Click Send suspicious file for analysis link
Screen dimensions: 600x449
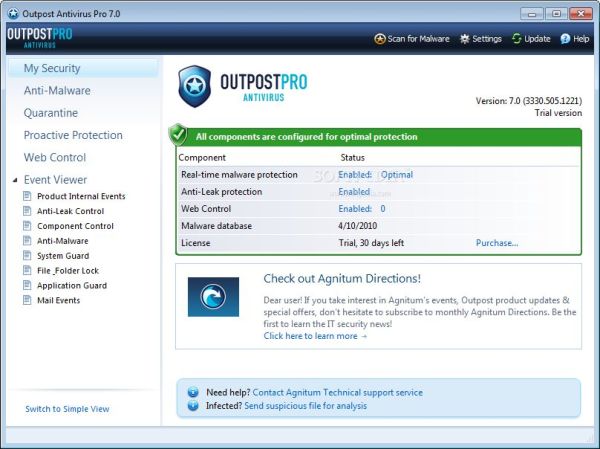coord(305,405)
